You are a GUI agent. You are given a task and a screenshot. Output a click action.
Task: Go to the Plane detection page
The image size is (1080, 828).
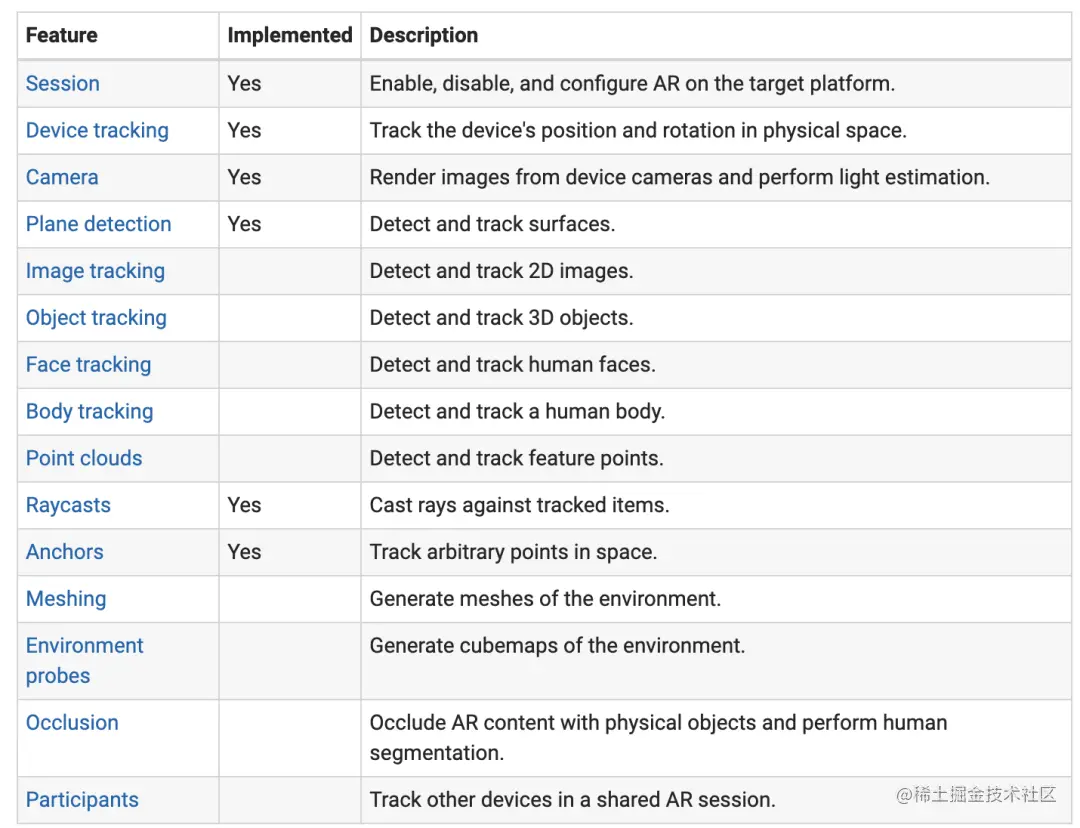click(98, 225)
